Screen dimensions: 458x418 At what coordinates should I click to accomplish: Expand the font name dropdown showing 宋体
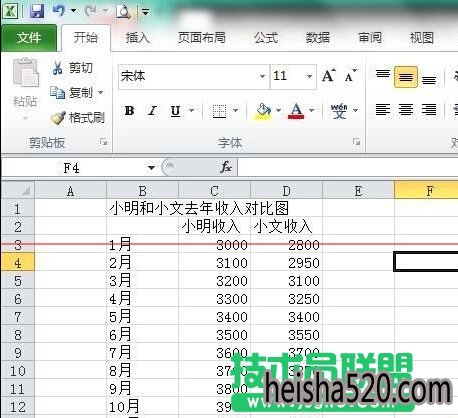pyautogui.click(x=262, y=76)
